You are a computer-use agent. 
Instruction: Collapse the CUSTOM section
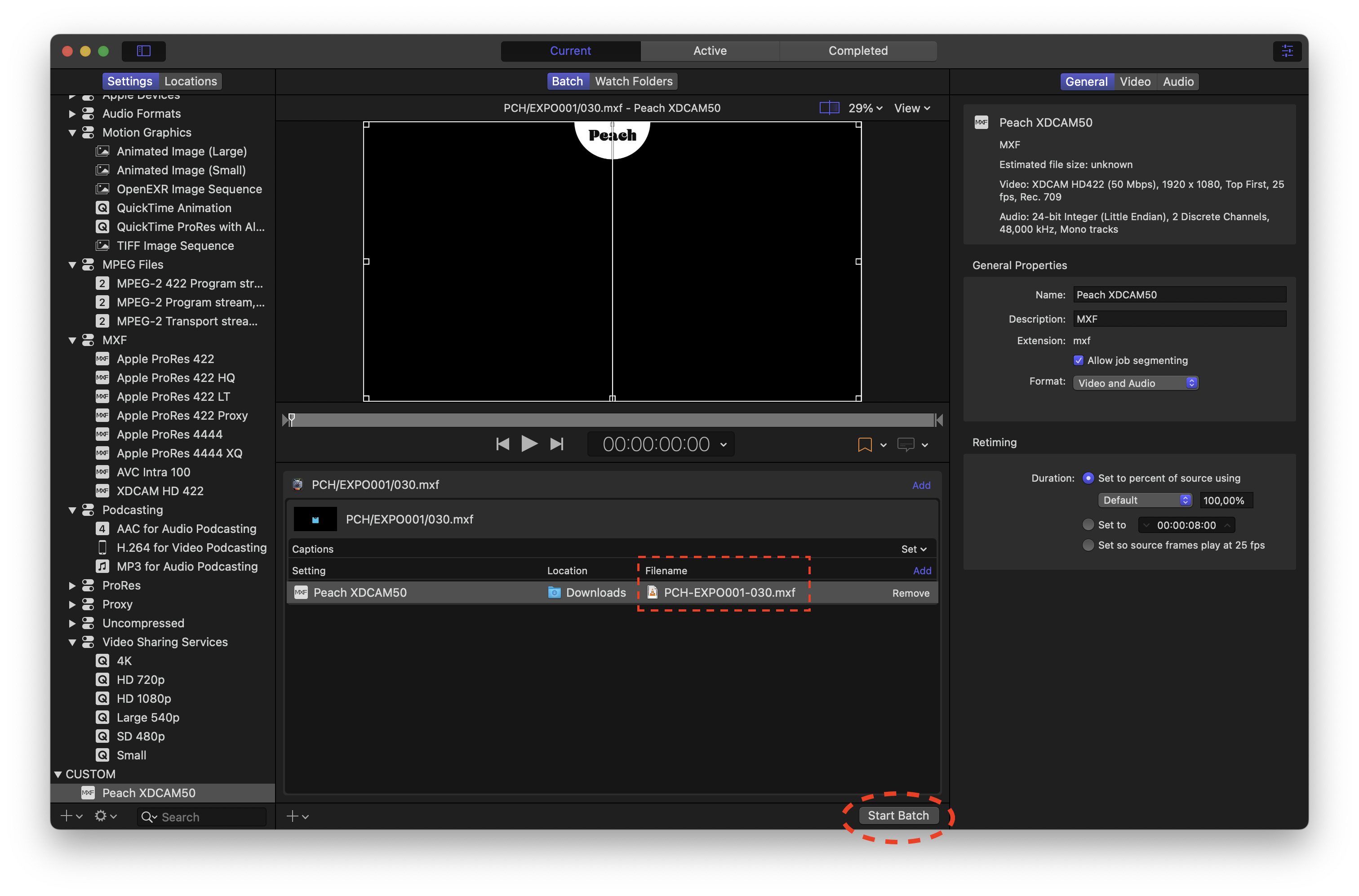point(58,774)
